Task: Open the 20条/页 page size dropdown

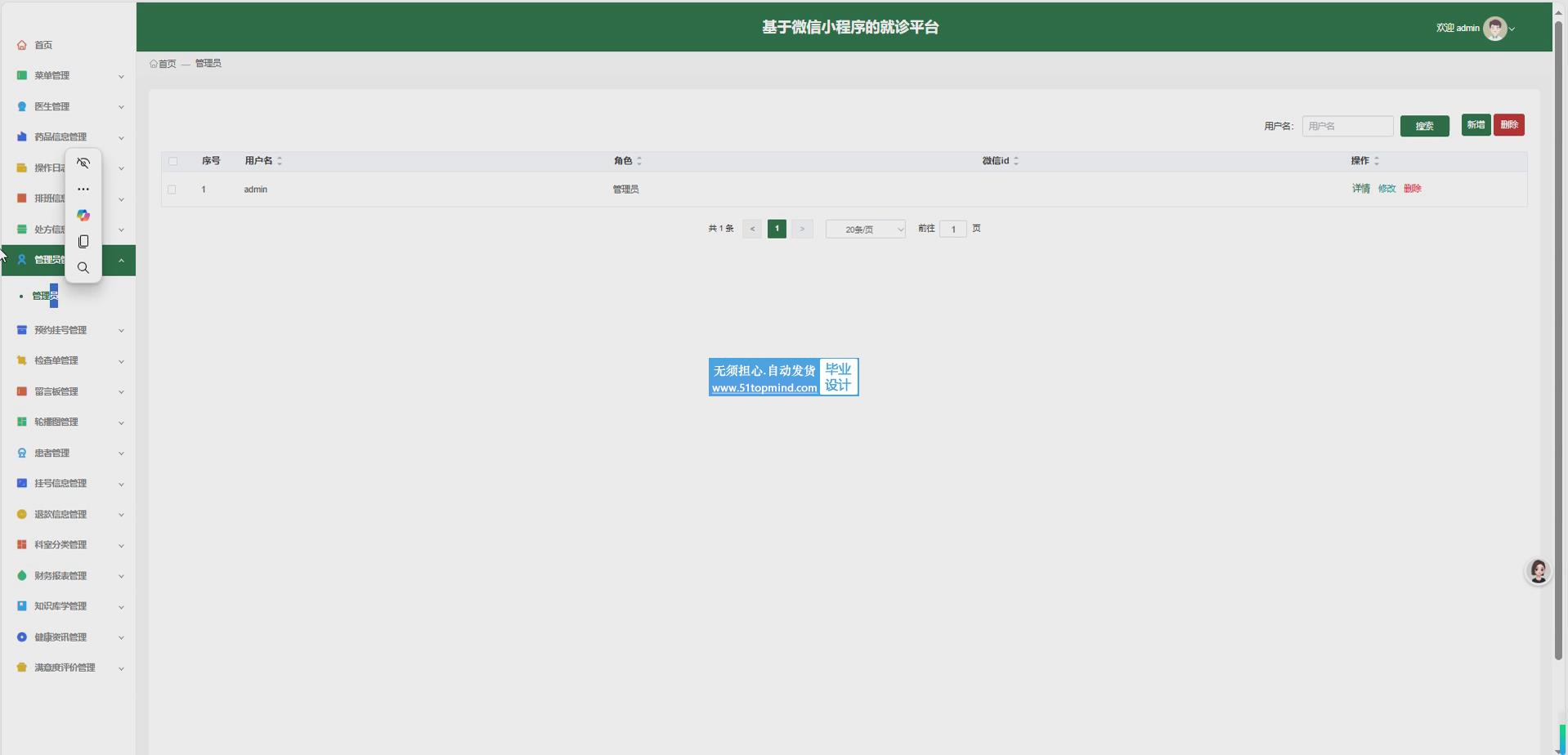Action: click(x=865, y=230)
